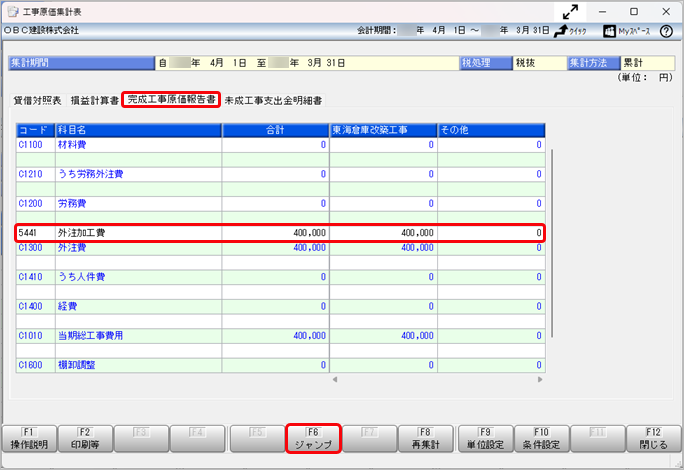Click the fullscreen expand arrows icon
The image size is (684, 470).
[x=570, y=12]
